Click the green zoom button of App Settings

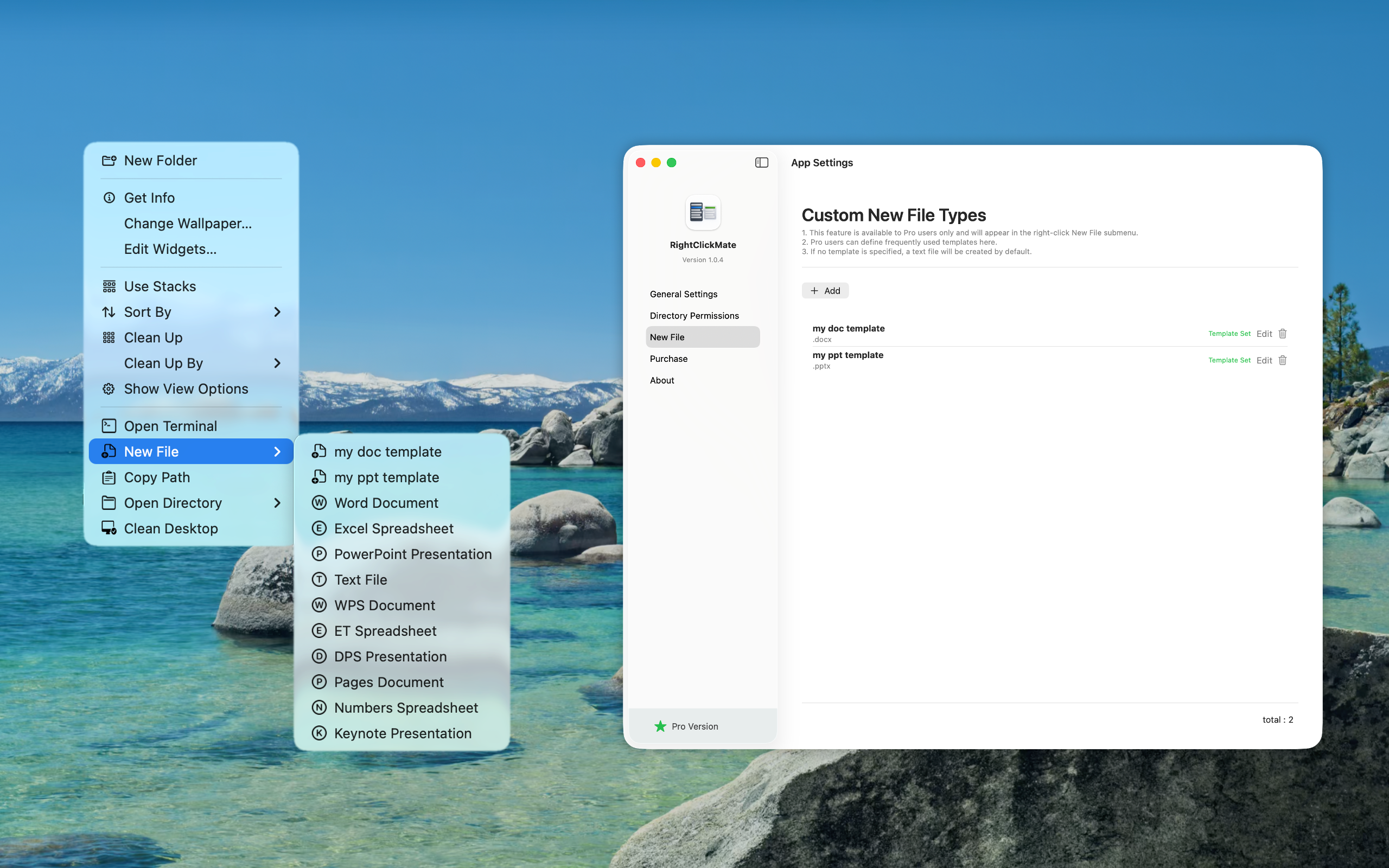672,162
